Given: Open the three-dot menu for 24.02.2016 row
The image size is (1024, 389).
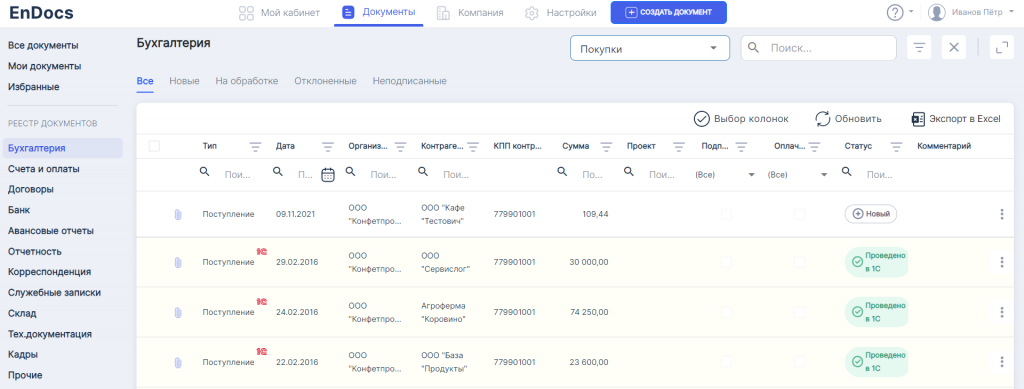Looking at the screenshot, I should pos(1002,313).
